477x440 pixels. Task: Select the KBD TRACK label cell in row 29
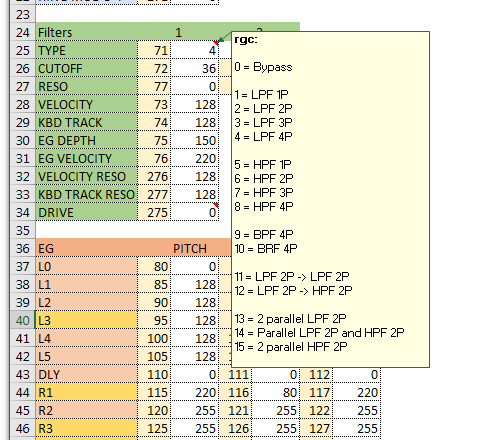pos(86,123)
